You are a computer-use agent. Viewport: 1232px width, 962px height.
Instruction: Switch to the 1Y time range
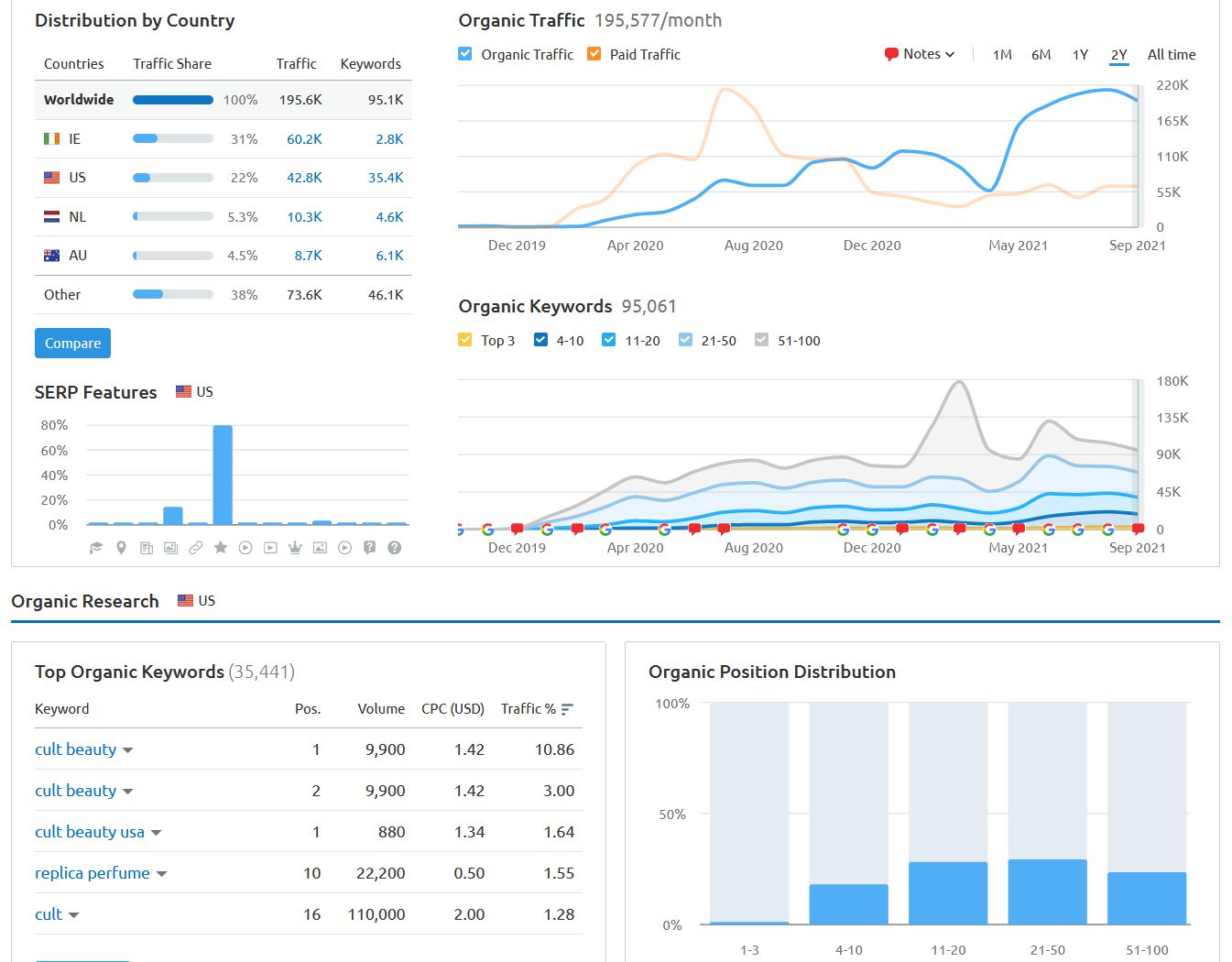1080,55
